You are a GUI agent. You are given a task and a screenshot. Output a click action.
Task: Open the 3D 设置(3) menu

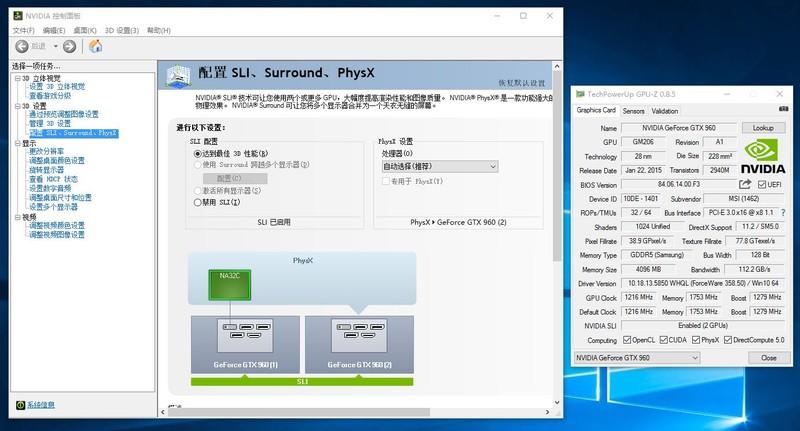[122, 31]
